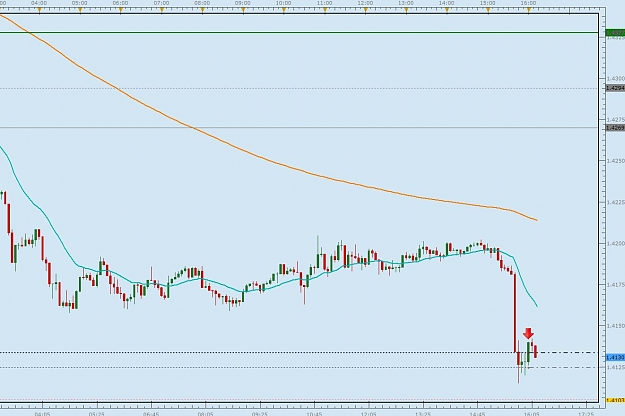Click the 1.4200 price scale value

[615, 243]
